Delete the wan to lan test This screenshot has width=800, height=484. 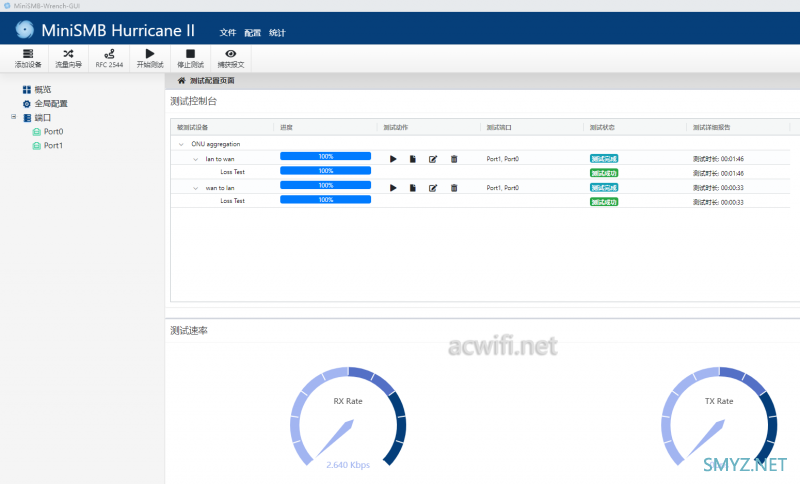(454, 188)
